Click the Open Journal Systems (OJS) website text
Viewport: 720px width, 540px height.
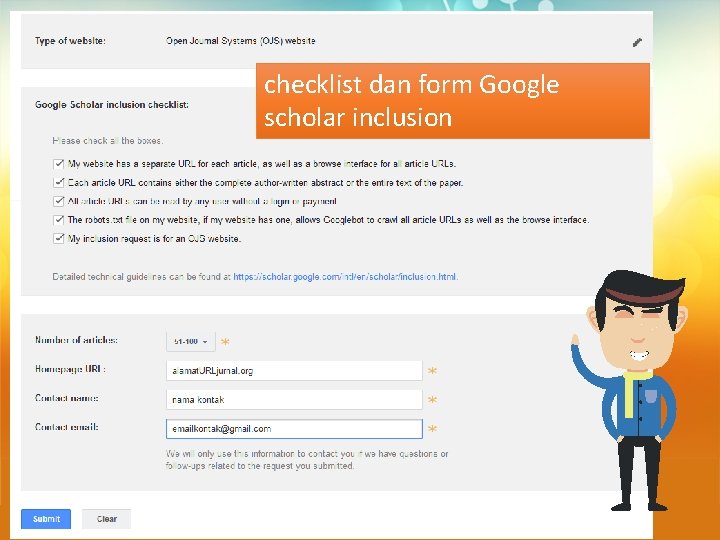coord(240,41)
